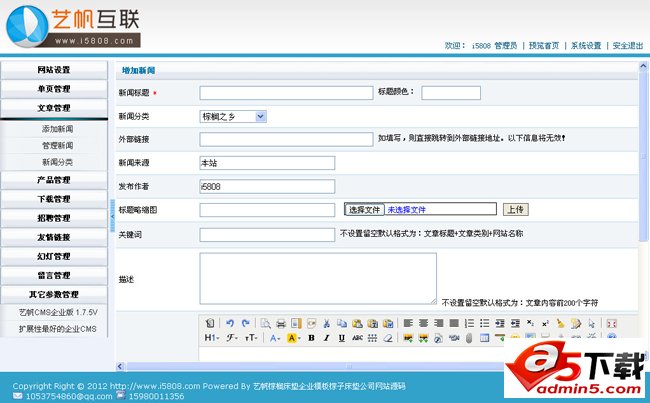Toggle Bold formatting in the editor
This screenshot has height=403, width=650.
(x=311, y=338)
